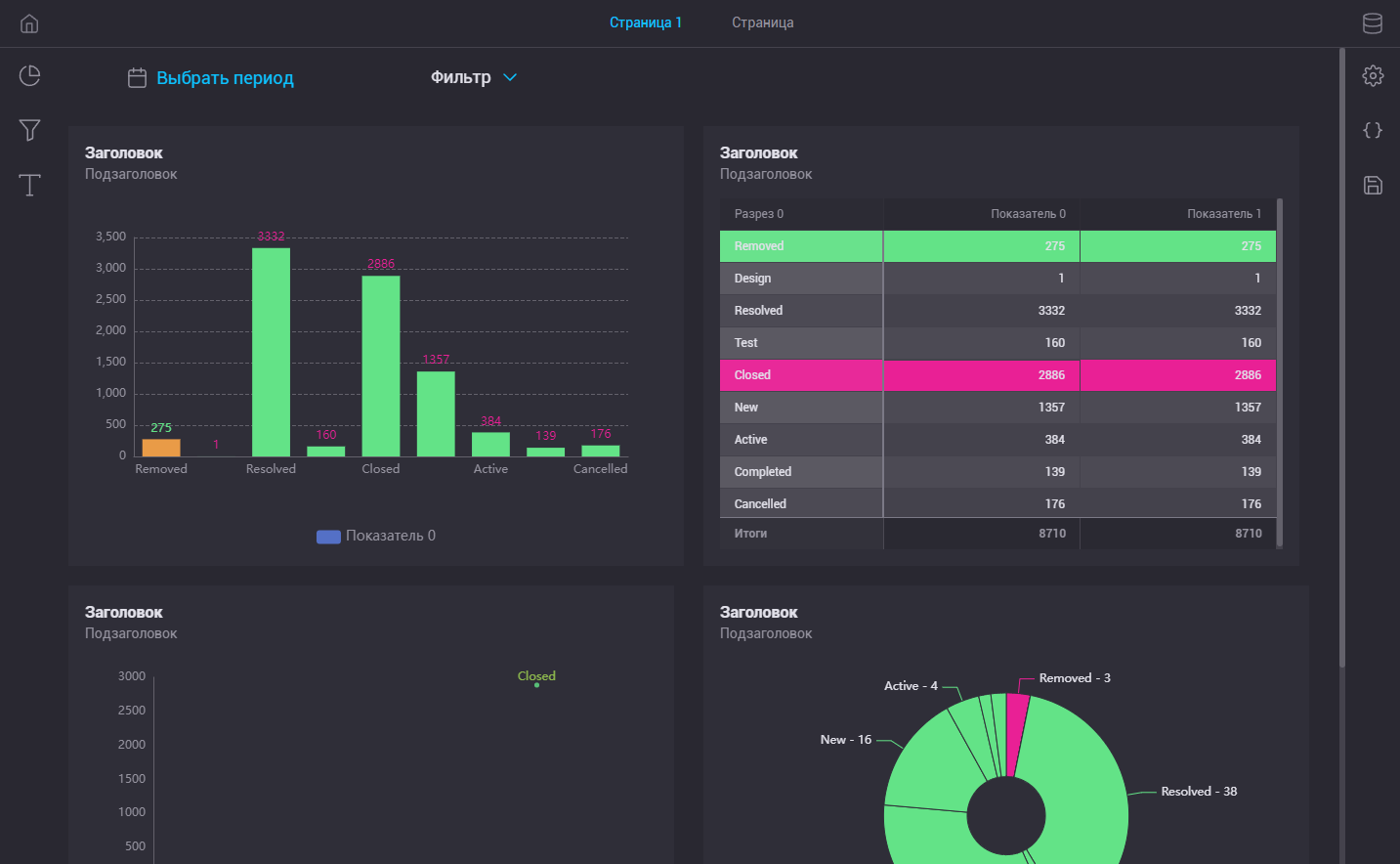Select the pink Closed table row

pos(997,375)
